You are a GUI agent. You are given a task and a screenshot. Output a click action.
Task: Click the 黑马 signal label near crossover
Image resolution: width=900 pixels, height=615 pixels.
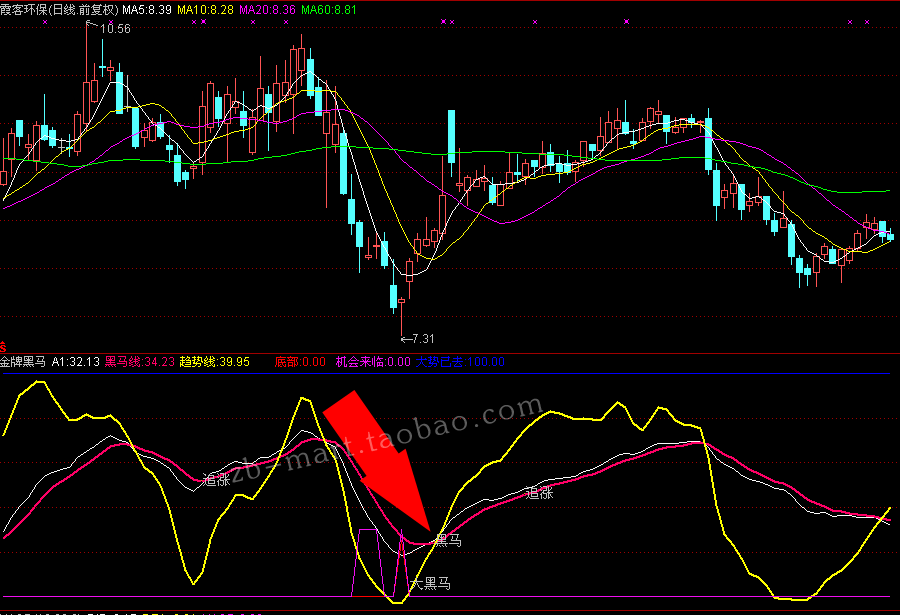[448, 540]
